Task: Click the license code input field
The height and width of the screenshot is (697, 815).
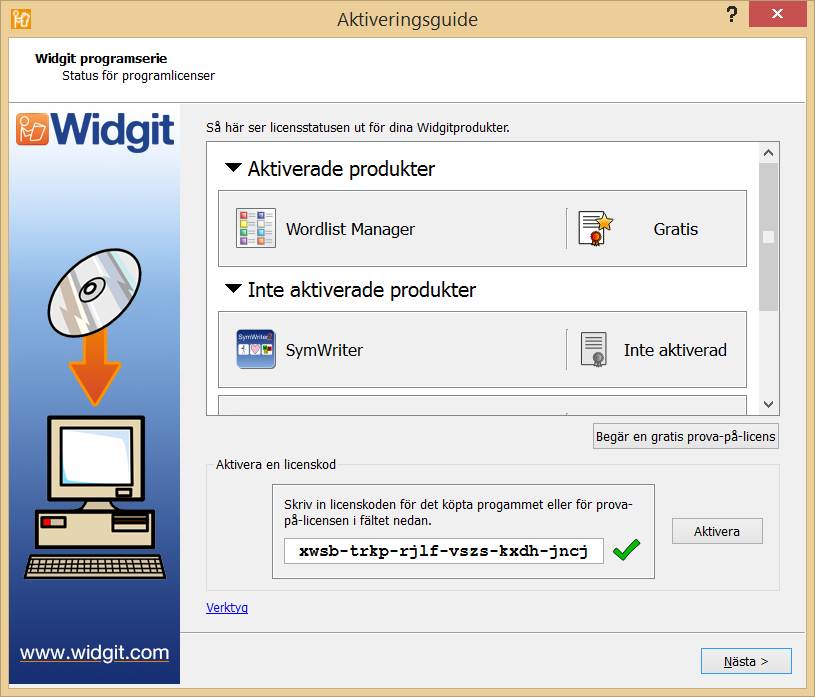Action: [444, 551]
